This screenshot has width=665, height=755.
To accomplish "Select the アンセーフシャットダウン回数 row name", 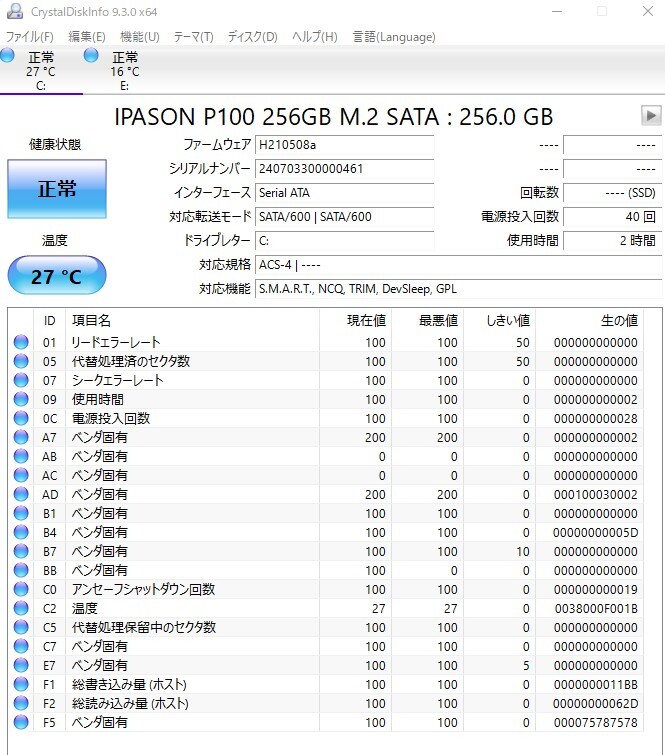I will click(x=143, y=589).
